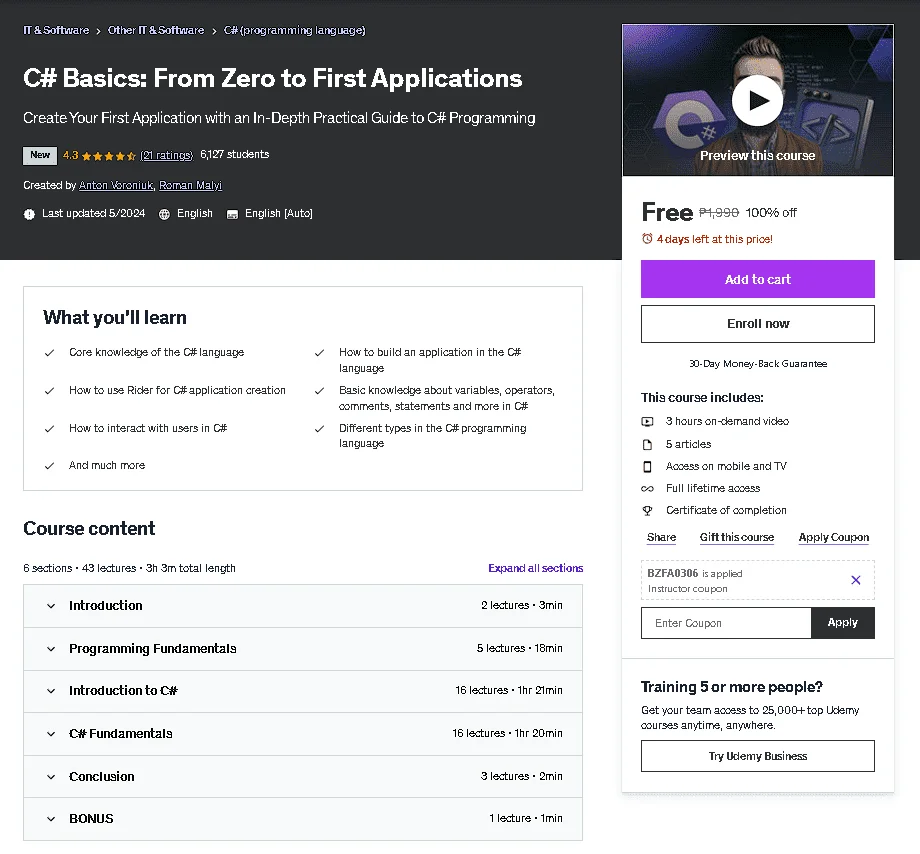Screen dimensions: 920x854
Task: Click the trophy icon beside Certificate of completion
Action: point(647,511)
